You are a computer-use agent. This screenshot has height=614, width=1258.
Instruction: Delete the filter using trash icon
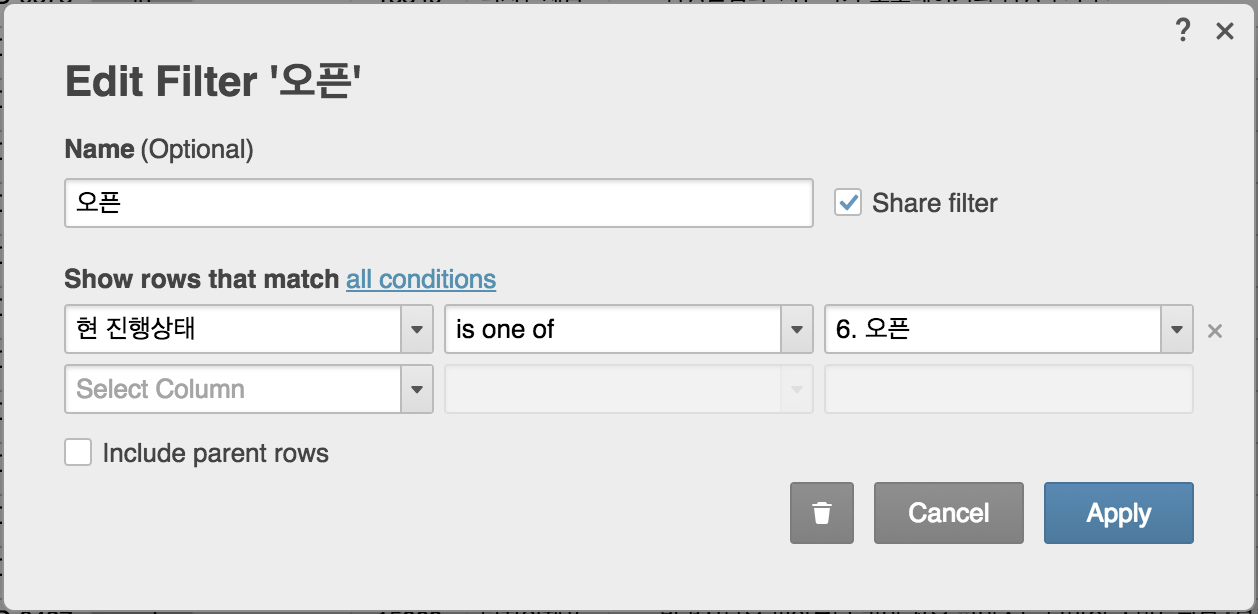[822, 513]
